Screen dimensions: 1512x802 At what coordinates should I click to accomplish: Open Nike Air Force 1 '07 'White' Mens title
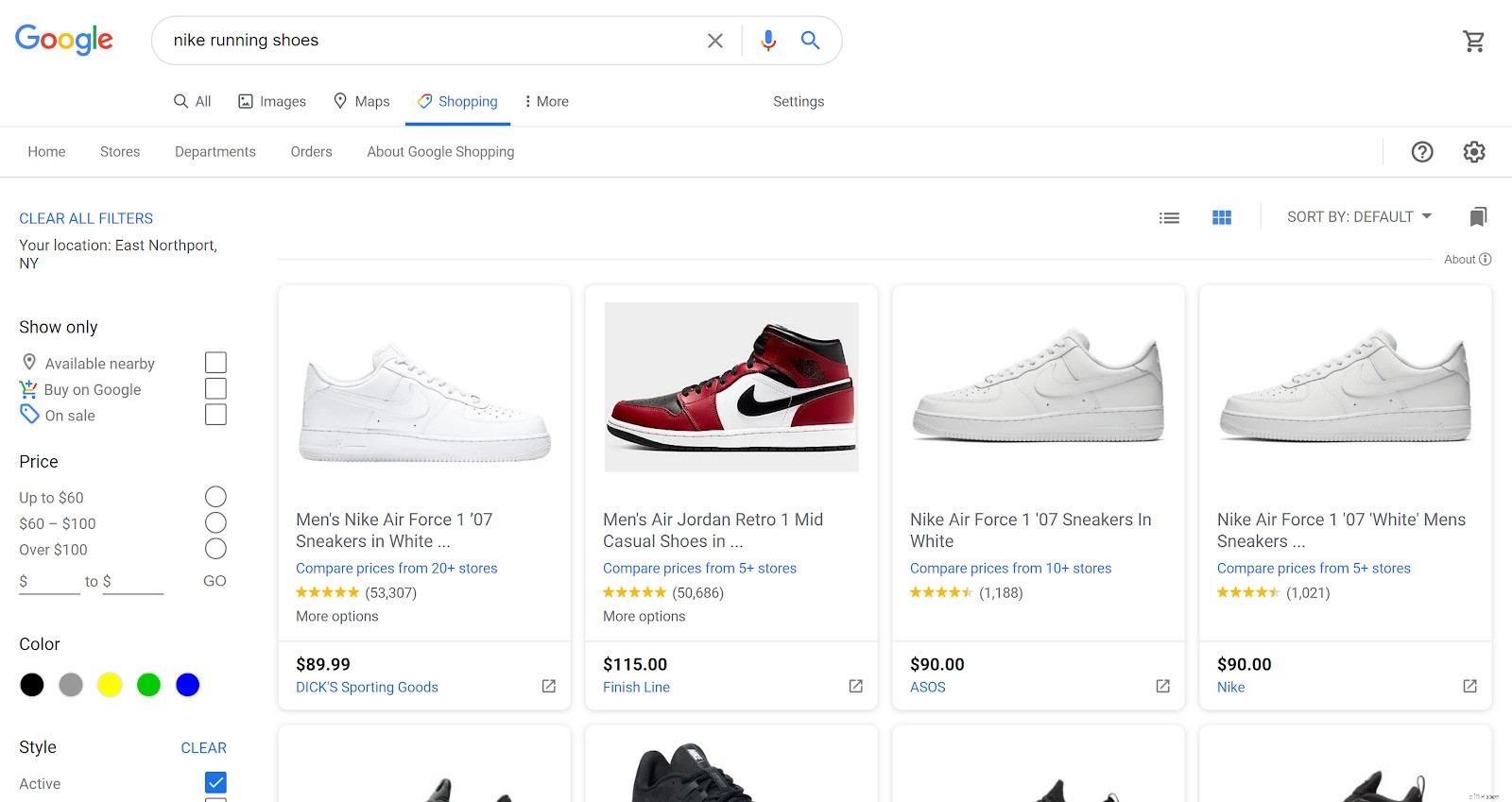point(1341,530)
